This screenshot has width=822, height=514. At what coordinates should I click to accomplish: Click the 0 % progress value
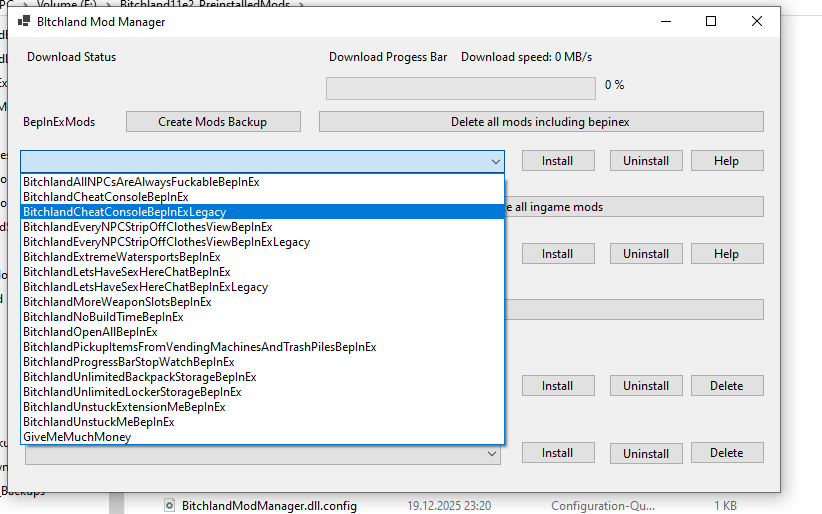[x=614, y=85]
